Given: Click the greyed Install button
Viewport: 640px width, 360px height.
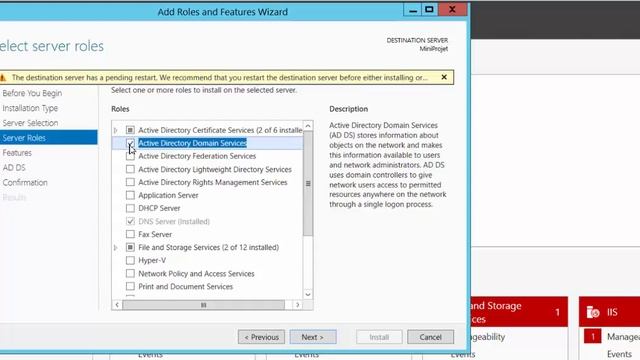Looking at the screenshot, I should [x=379, y=337].
